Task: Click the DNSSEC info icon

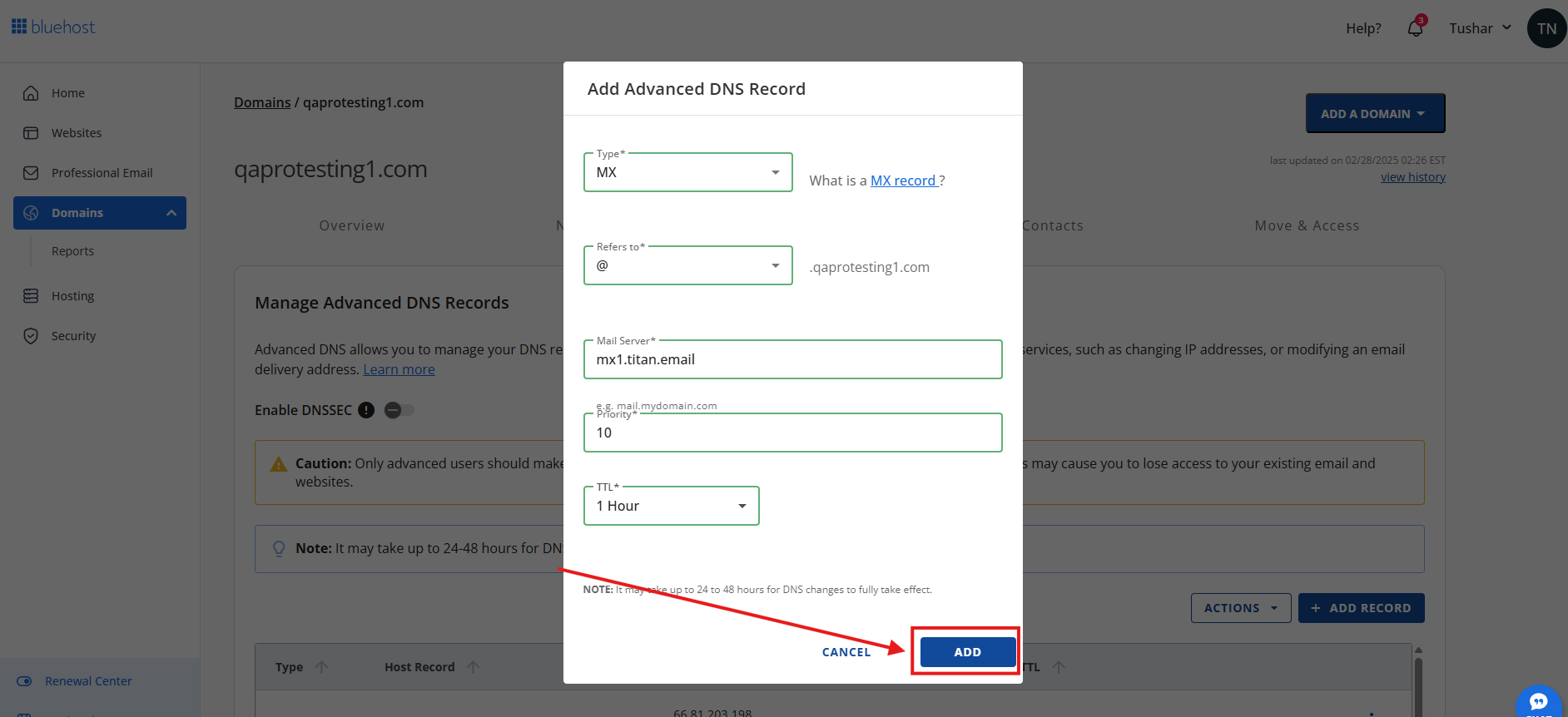Action: point(366,410)
